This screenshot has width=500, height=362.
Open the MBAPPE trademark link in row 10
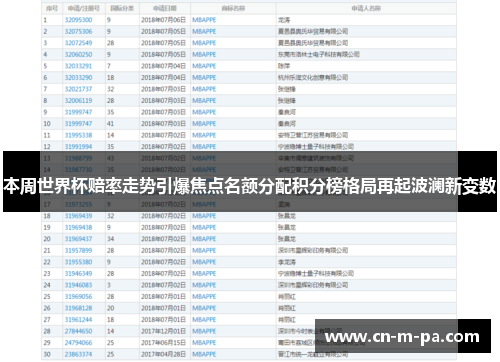pyautogui.click(x=204, y=124)
